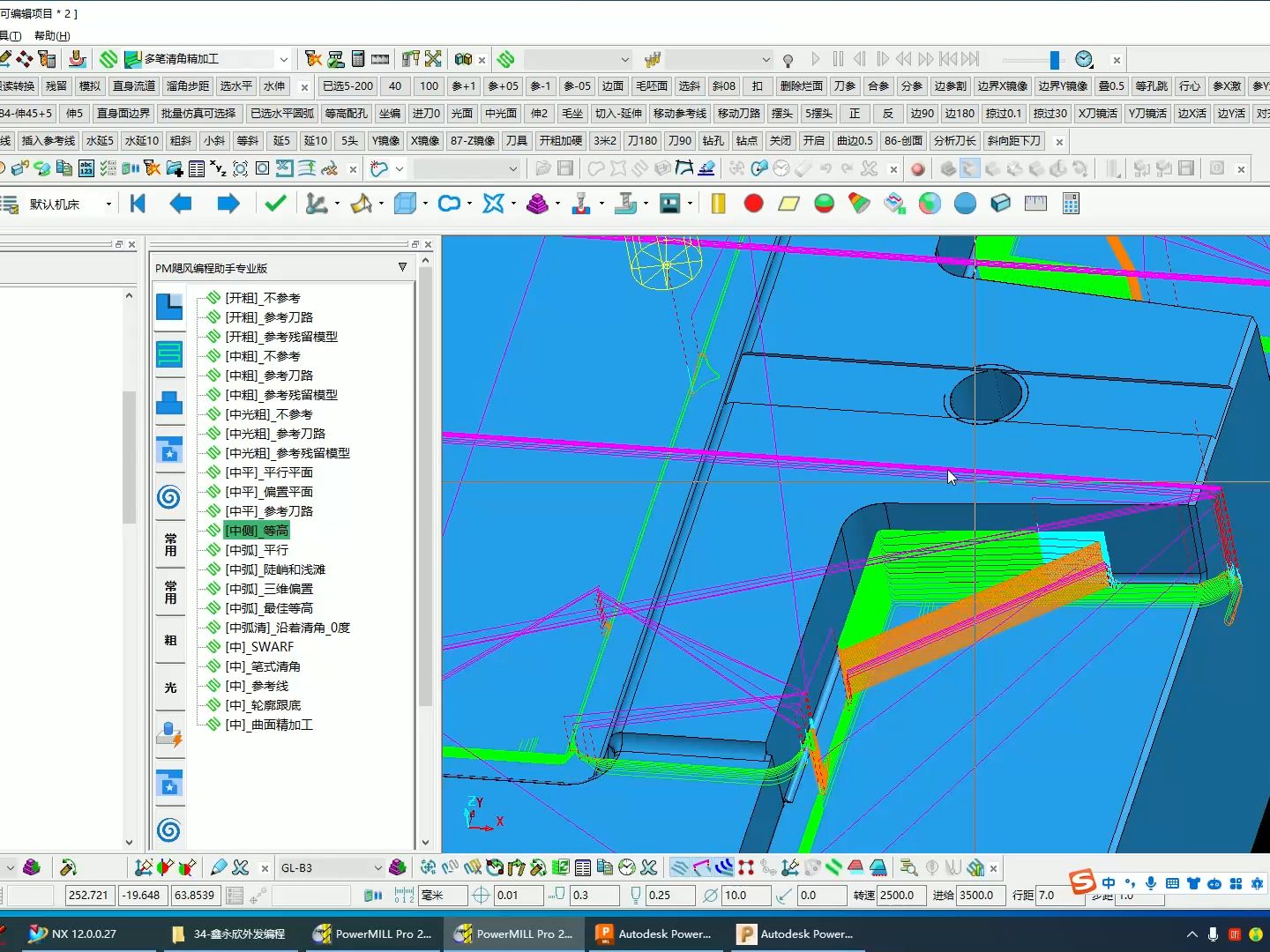The image size is (1270, 952).
Task: Click the calculator icon in top toolbar
Action: 358,59
